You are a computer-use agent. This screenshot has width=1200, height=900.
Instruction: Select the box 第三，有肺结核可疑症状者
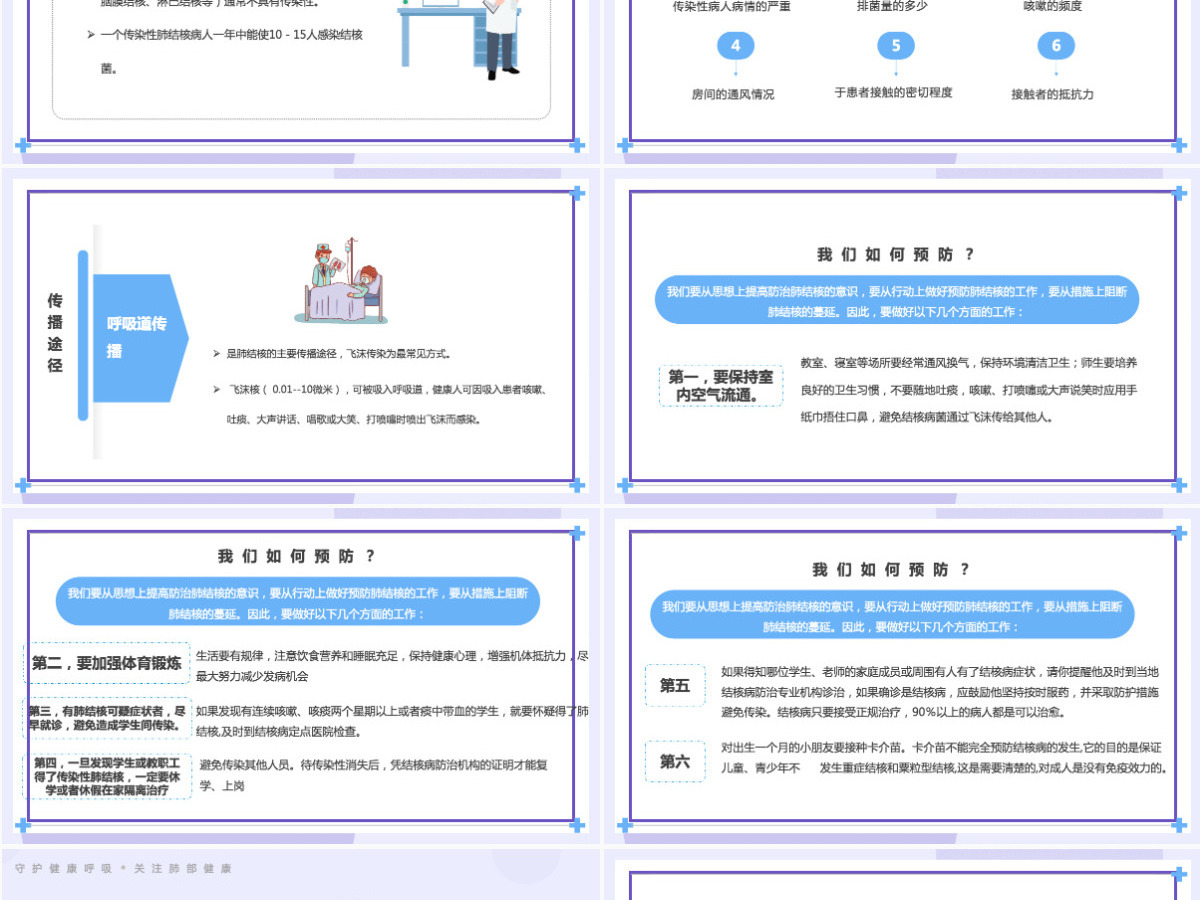[x=107, y=717]
